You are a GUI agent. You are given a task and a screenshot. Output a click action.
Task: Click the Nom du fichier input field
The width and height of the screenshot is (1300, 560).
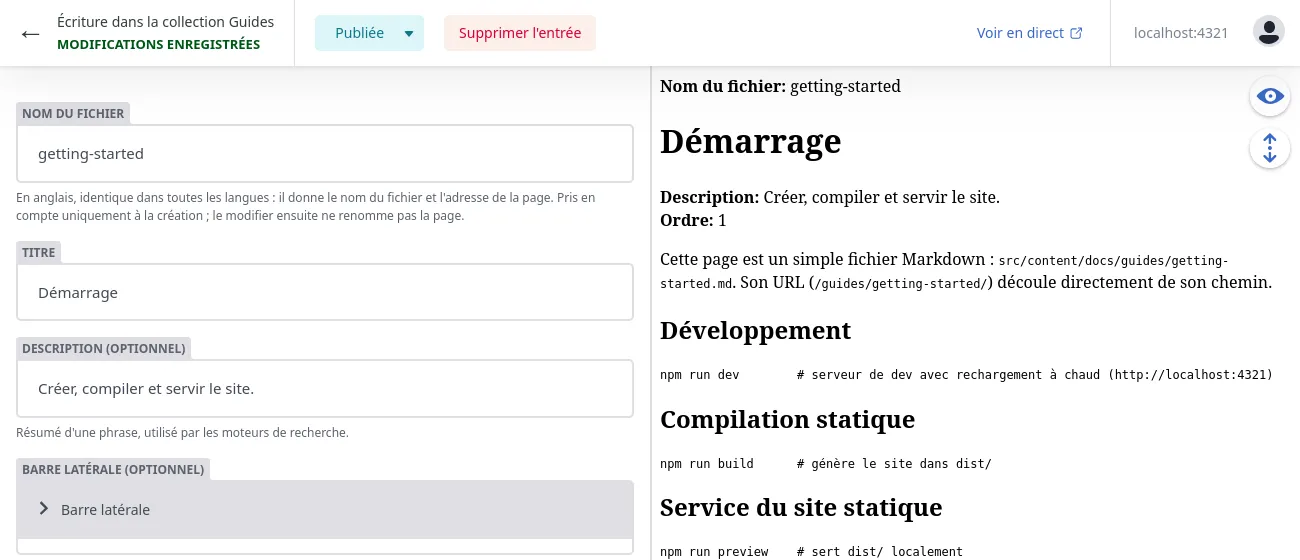[x=325, y=154]
